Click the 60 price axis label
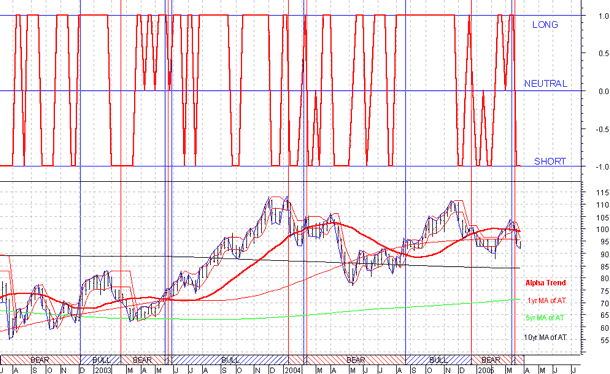 (605, 328)
